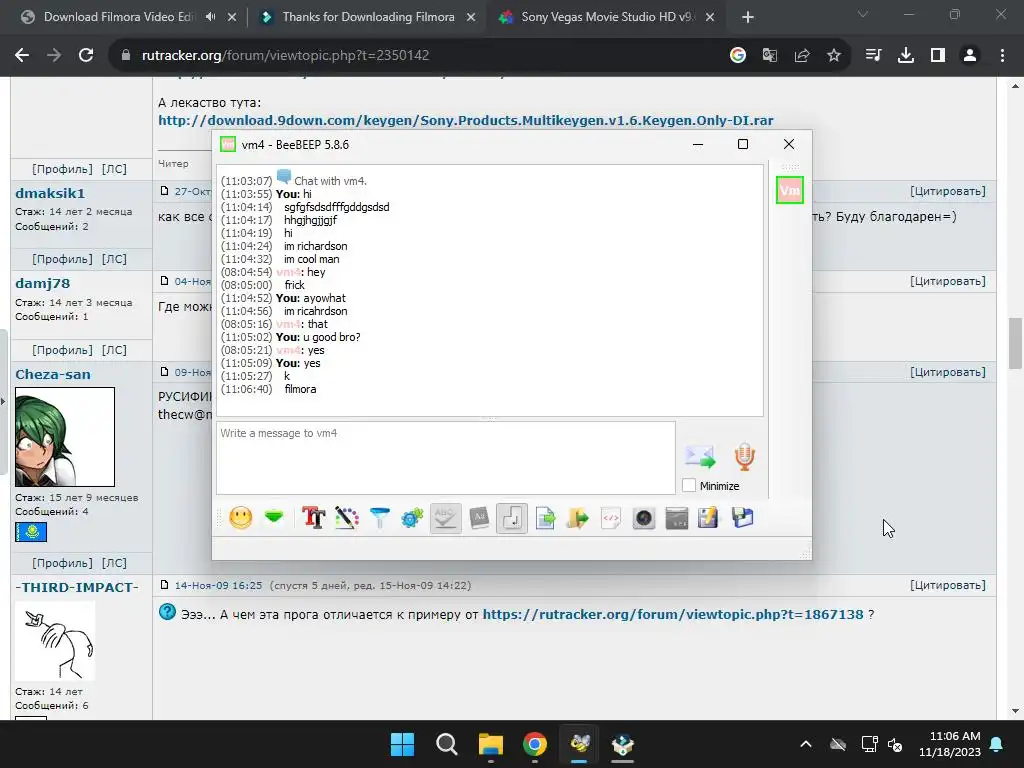Open the clock showing 11:06 AM
Image resolution: width=1024 pixels, height=768 pixels.
point(950,744)
